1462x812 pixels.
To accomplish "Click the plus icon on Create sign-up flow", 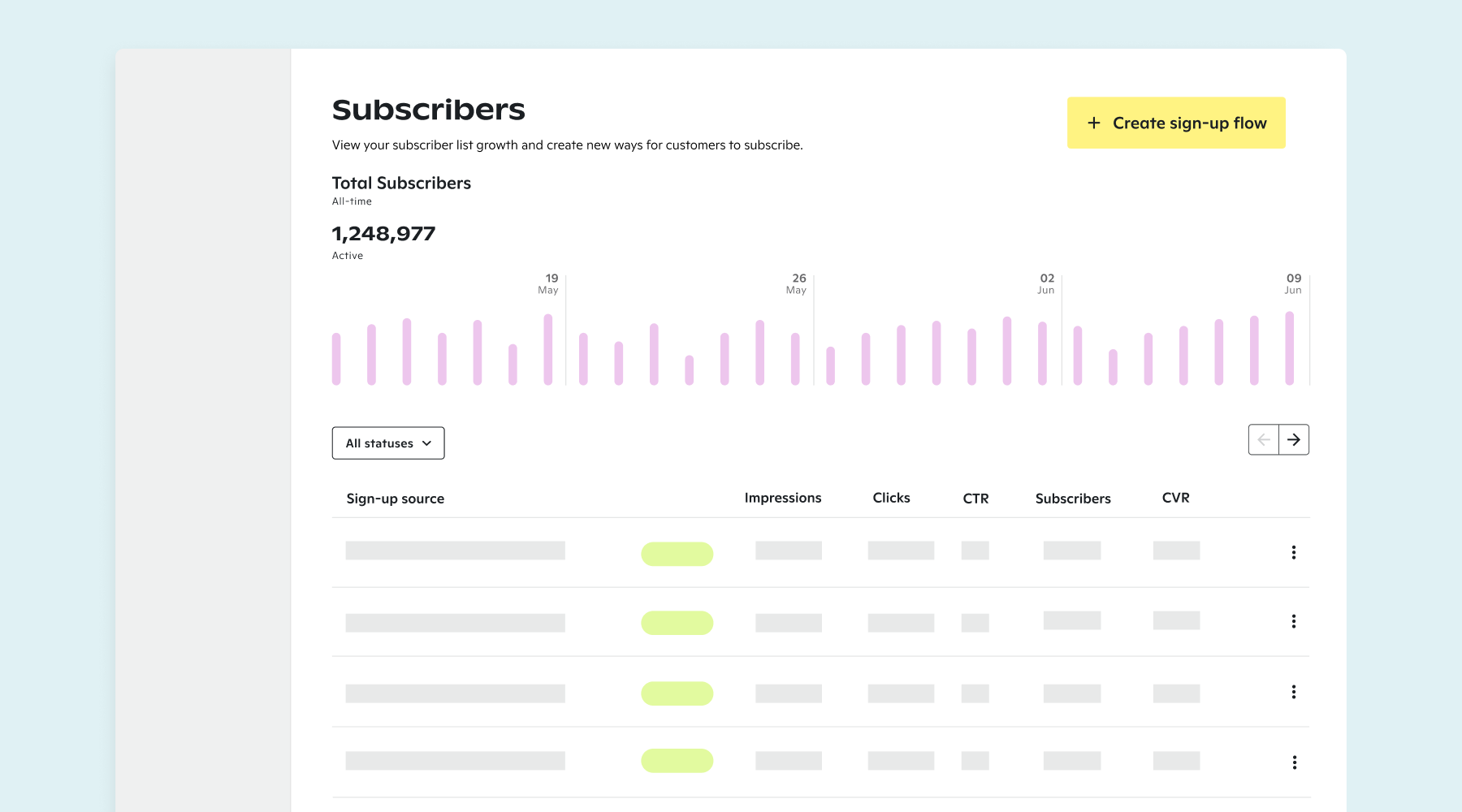I will 1093,123.
